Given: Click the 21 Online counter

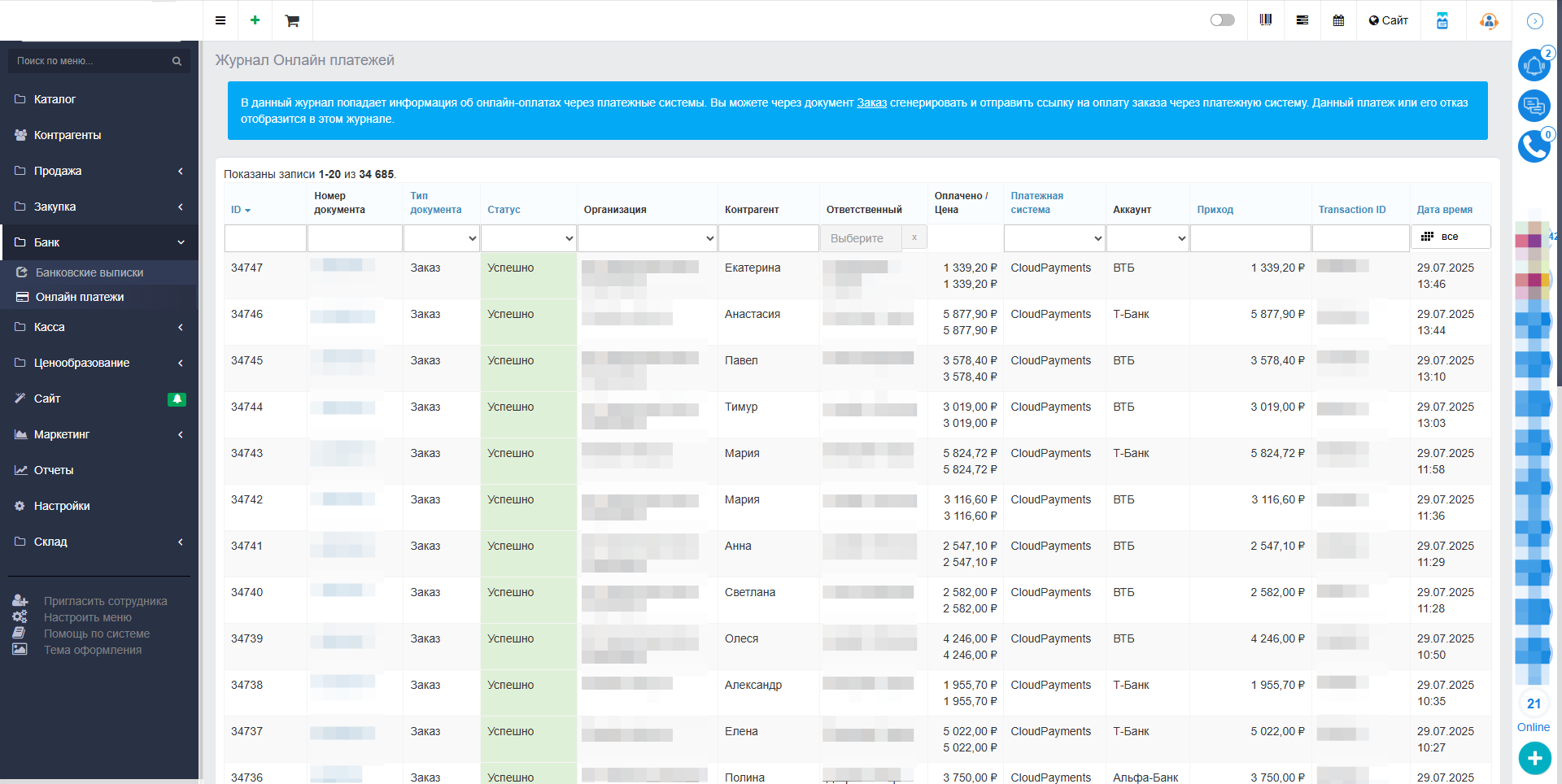Looking at the screenshot, I should point(1534,712).
